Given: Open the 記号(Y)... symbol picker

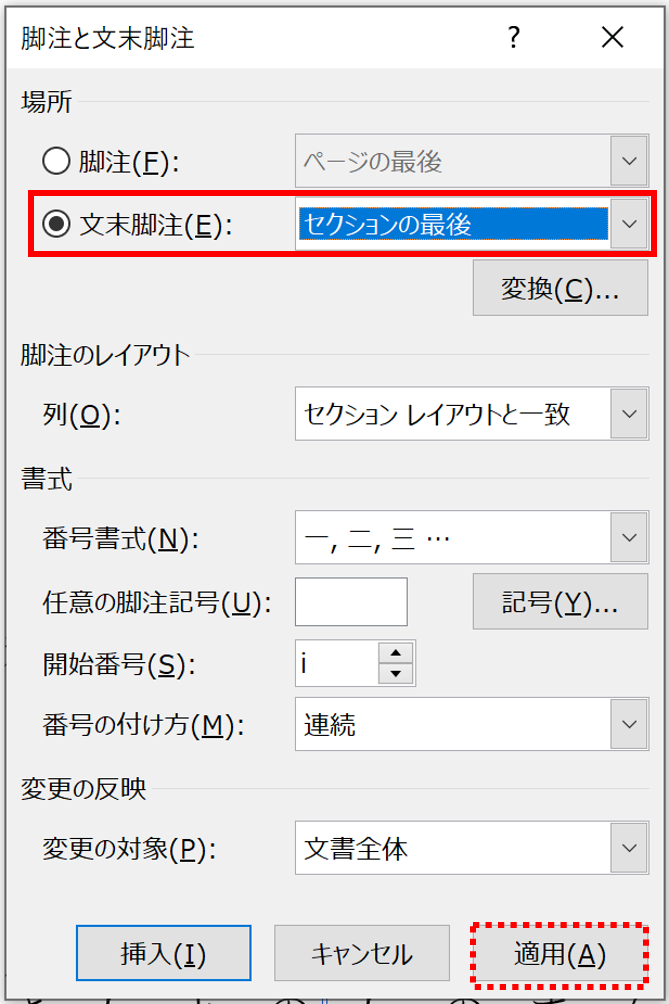Looking at the screenshot, I should click(560, 602).
